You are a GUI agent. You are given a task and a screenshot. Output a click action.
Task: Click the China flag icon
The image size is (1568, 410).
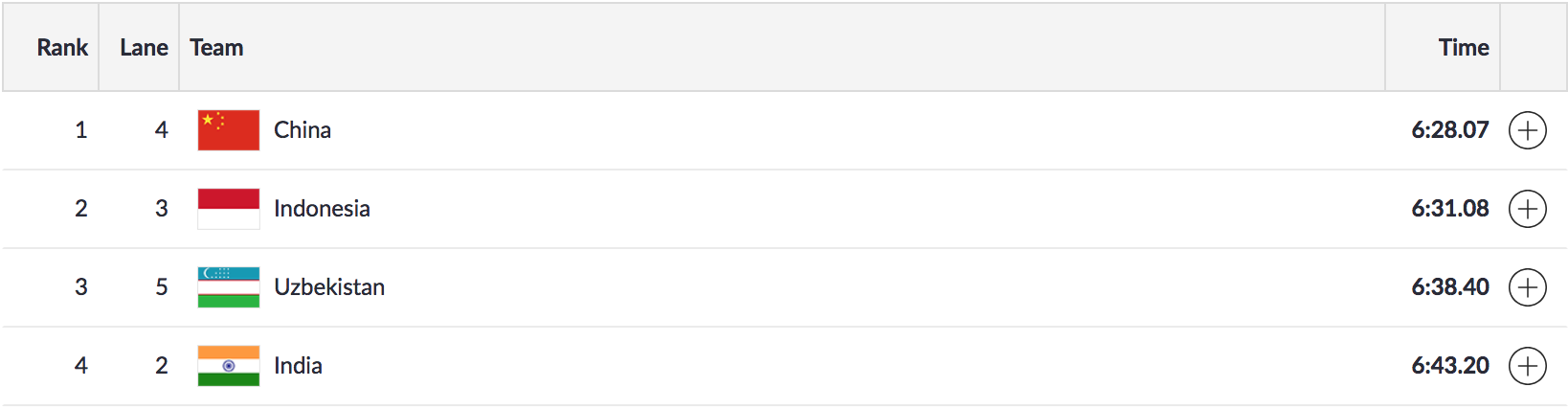tap(228, 130)
